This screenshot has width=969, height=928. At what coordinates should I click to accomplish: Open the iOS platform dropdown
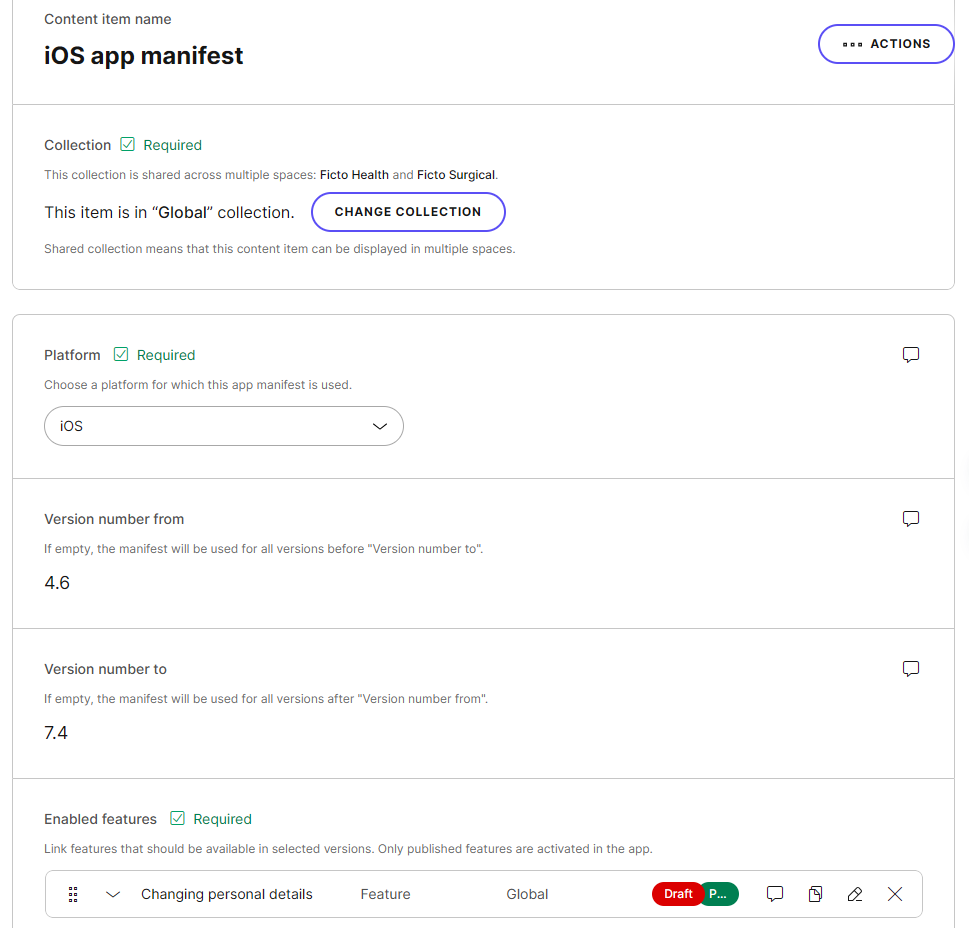pos(223,426)
